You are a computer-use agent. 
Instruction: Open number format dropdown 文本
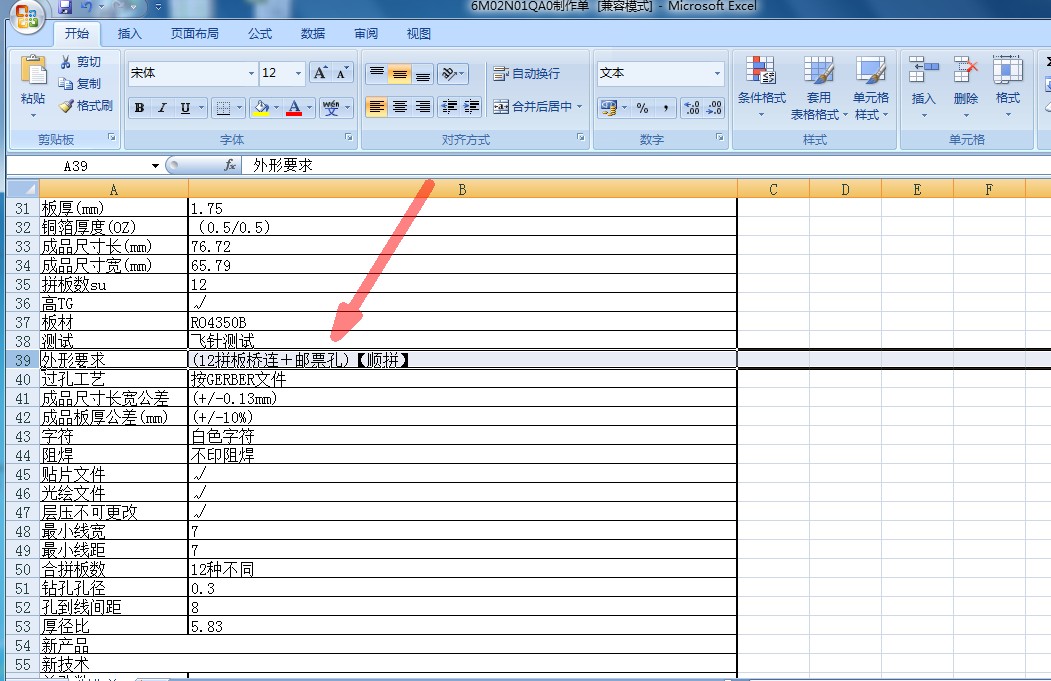coord(717,73)
